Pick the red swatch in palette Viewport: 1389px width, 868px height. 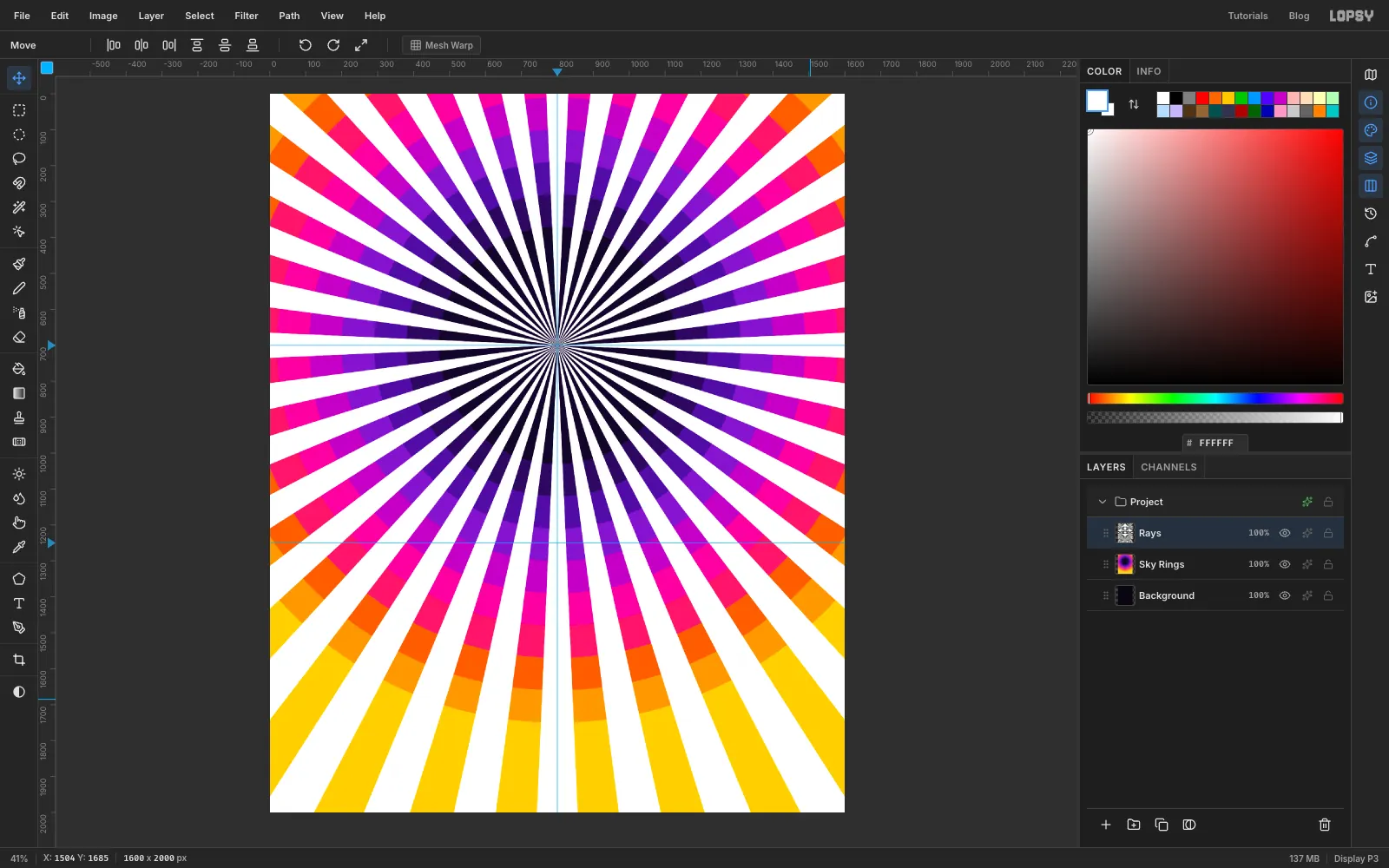pos(1202,98)
